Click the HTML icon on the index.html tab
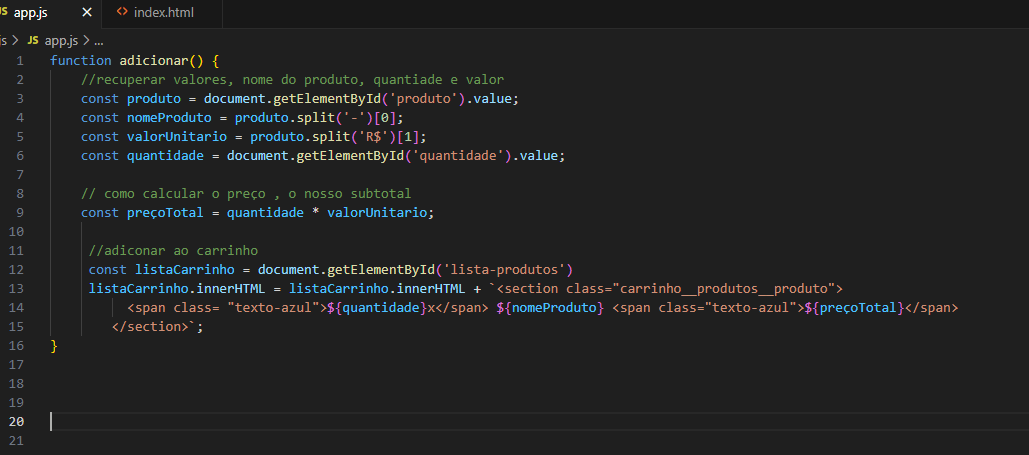The height and width of the screenshot is (455, 1029). click(x=122, y=12)
